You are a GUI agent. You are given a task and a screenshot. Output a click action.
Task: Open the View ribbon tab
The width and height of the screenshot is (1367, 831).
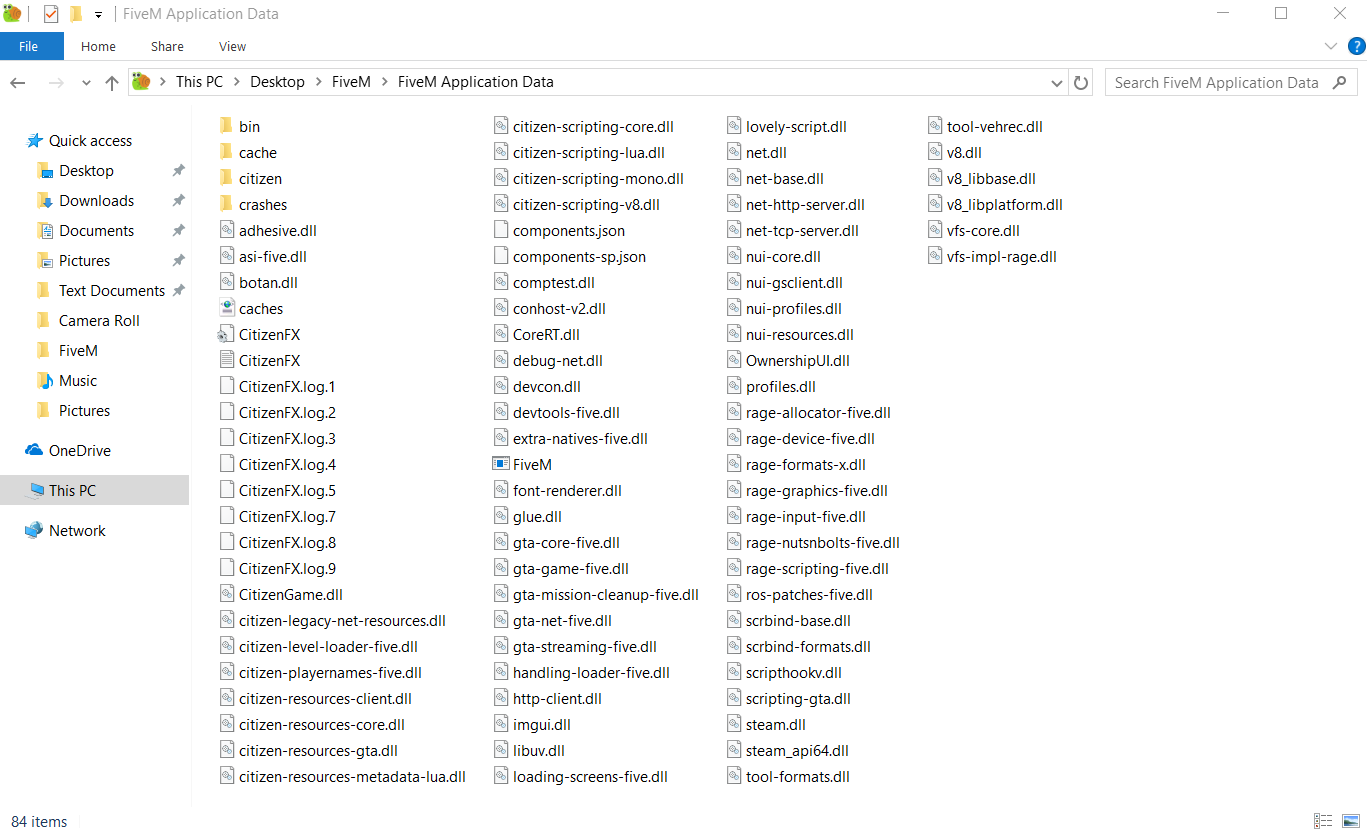(233, 46)
